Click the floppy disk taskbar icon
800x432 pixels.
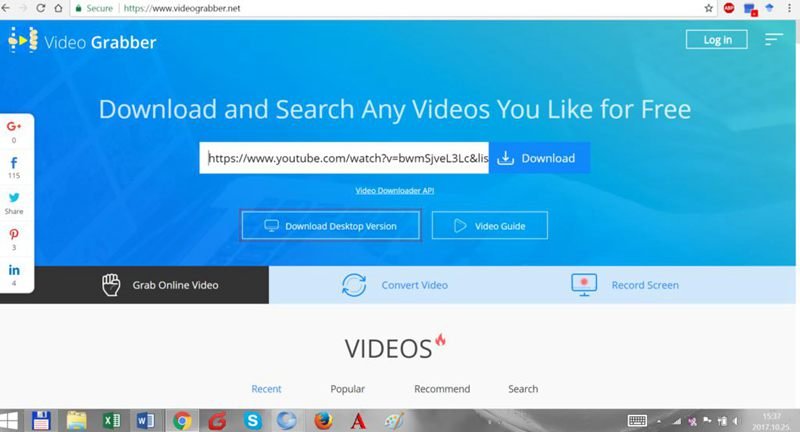(41, 421)
